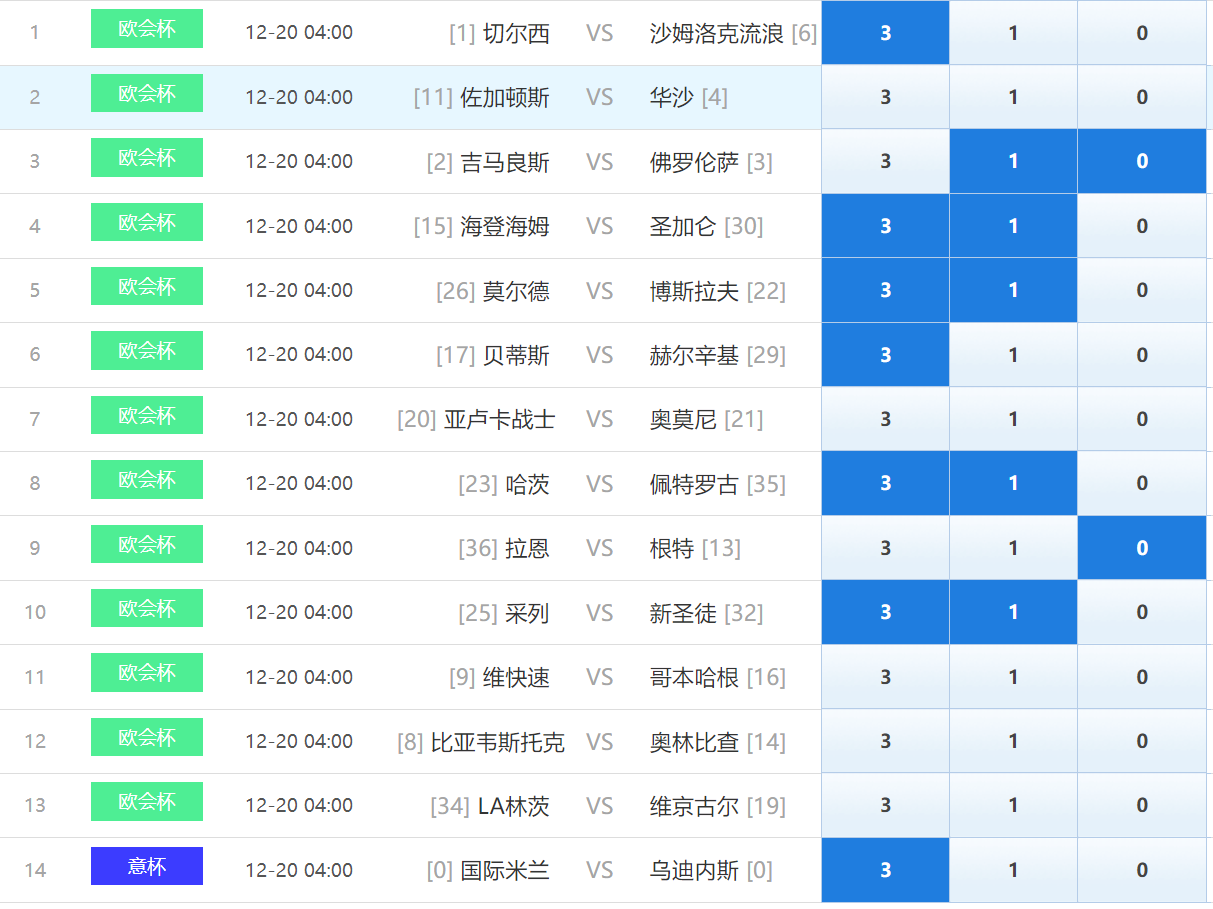The image size is (1213, 909).
Task: Choose 3 for LA林茨 vs 维京古尔
Action: (x=885, y=805)
